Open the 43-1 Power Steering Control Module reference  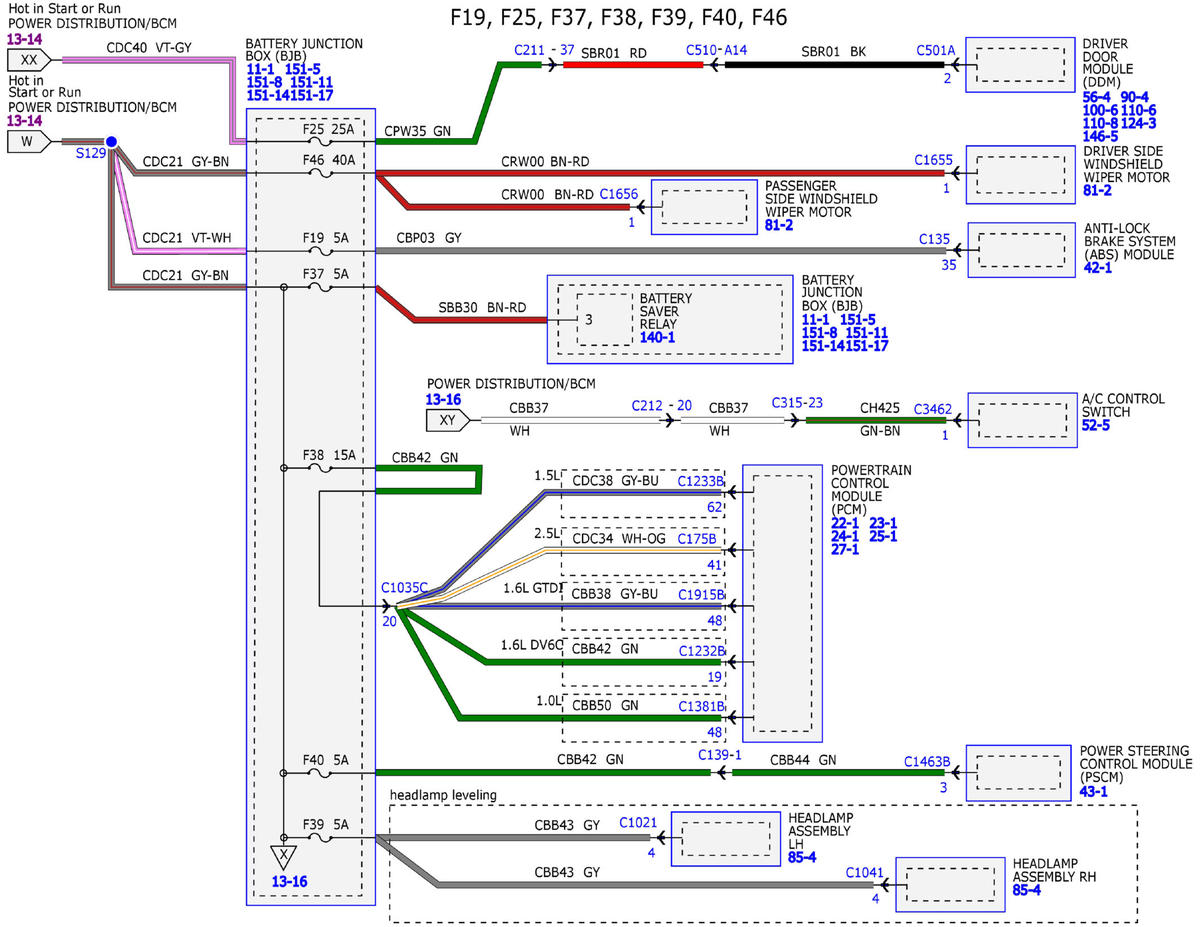1096,791
